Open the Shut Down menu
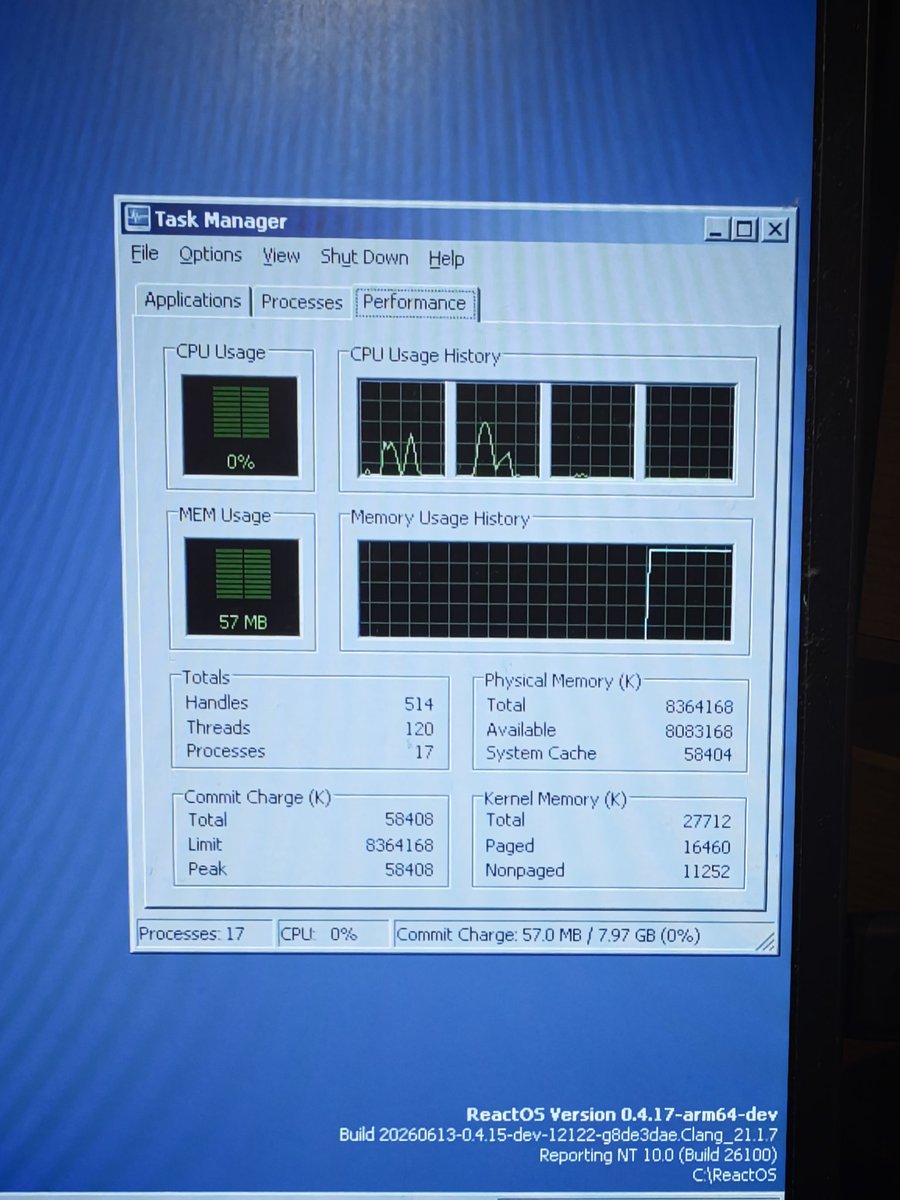The height and width of the screenshot is (1200, 900). 364,258
